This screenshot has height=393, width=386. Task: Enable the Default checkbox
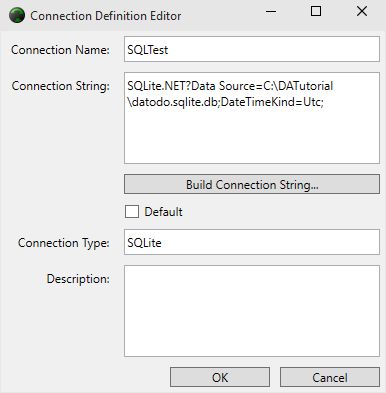(132, 212)
